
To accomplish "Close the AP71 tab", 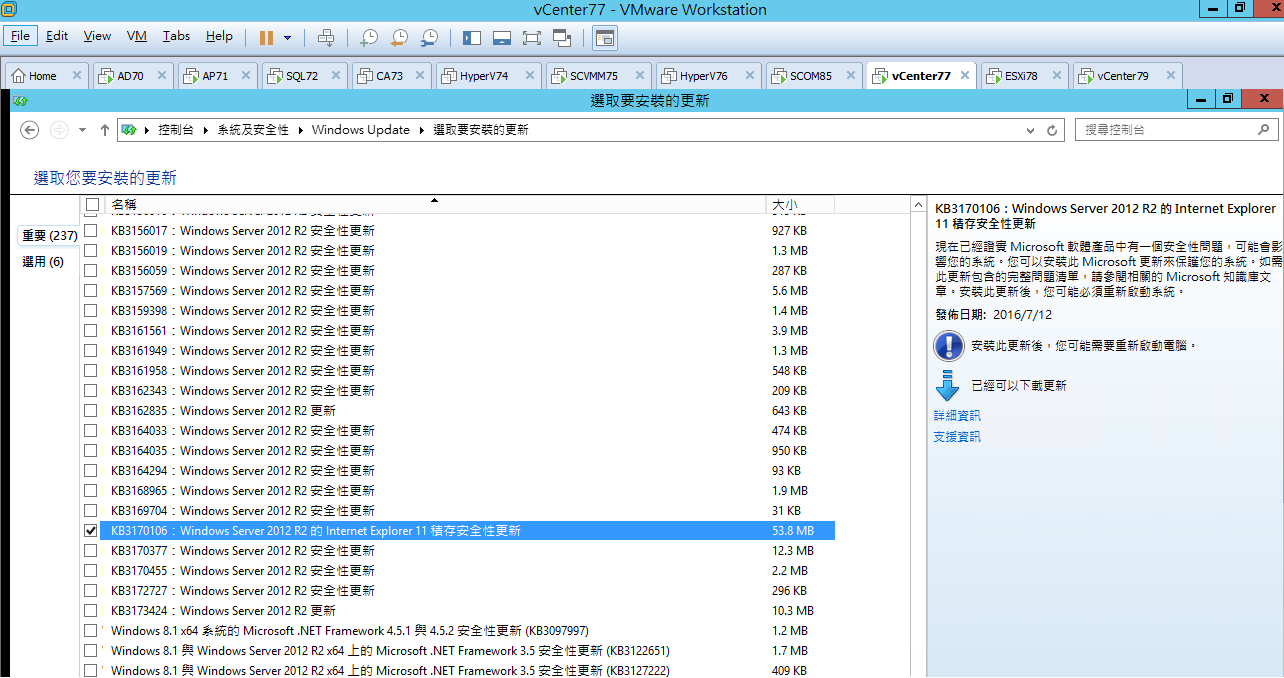I will pos(245,76).
